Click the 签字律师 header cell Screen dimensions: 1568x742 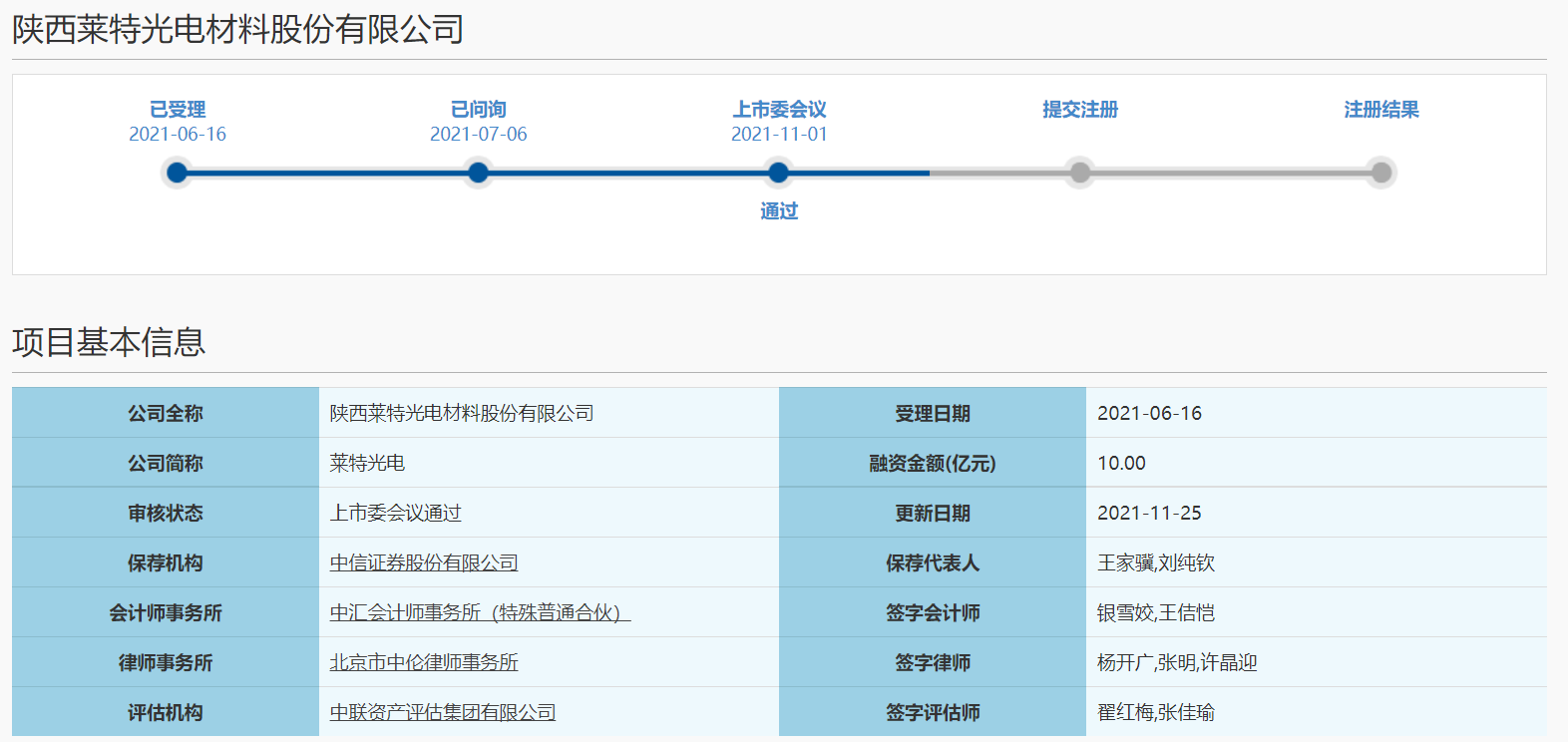coord(933,662)
